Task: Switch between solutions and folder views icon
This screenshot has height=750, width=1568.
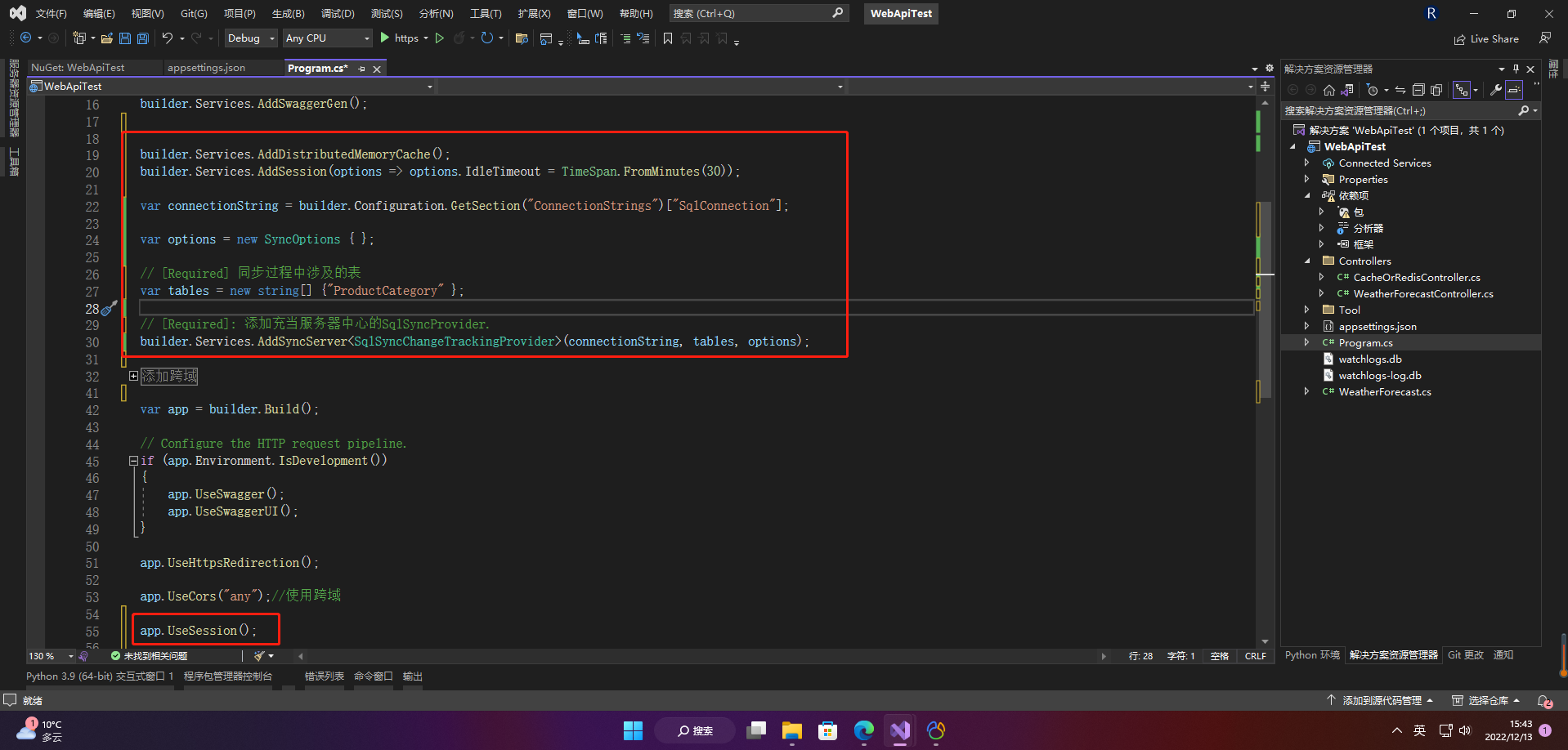Action: pos(1347,90)
